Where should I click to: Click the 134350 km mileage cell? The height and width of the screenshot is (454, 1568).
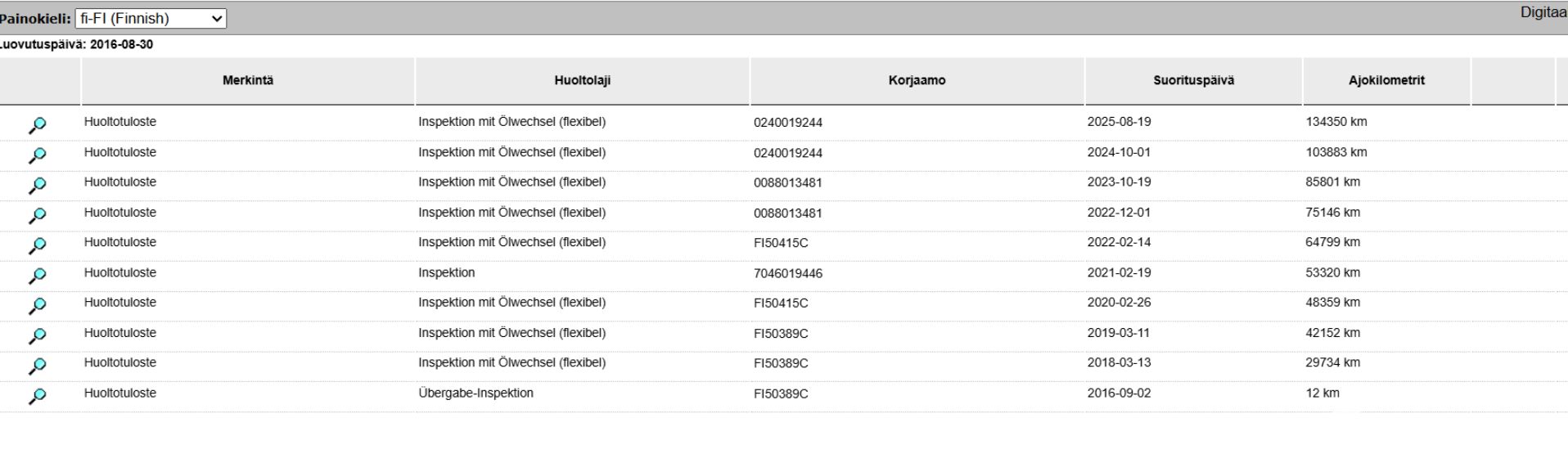[1336, 122]
